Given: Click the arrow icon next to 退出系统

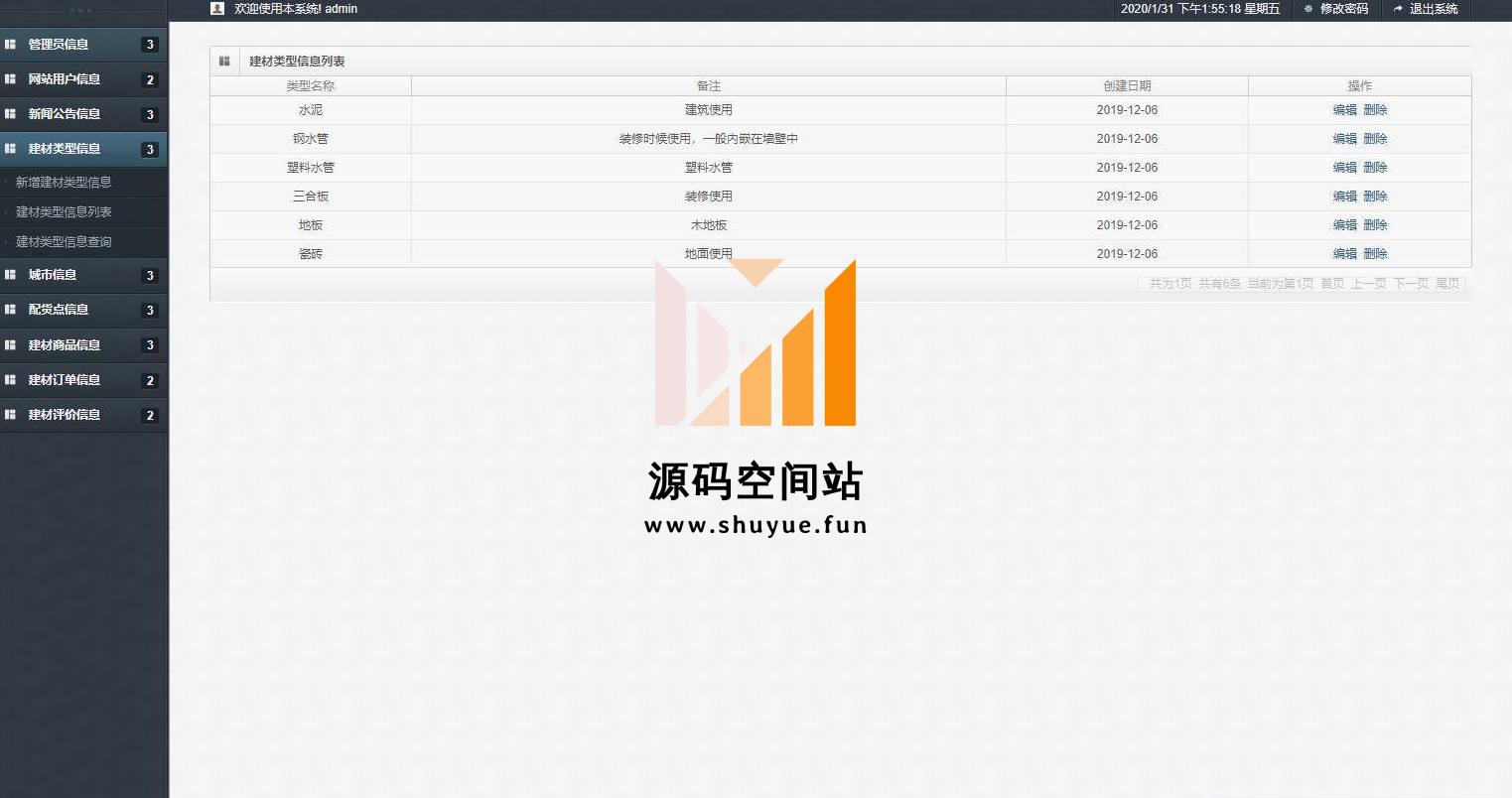Looking at the screenshot, I should click(x=1398, y=9).
